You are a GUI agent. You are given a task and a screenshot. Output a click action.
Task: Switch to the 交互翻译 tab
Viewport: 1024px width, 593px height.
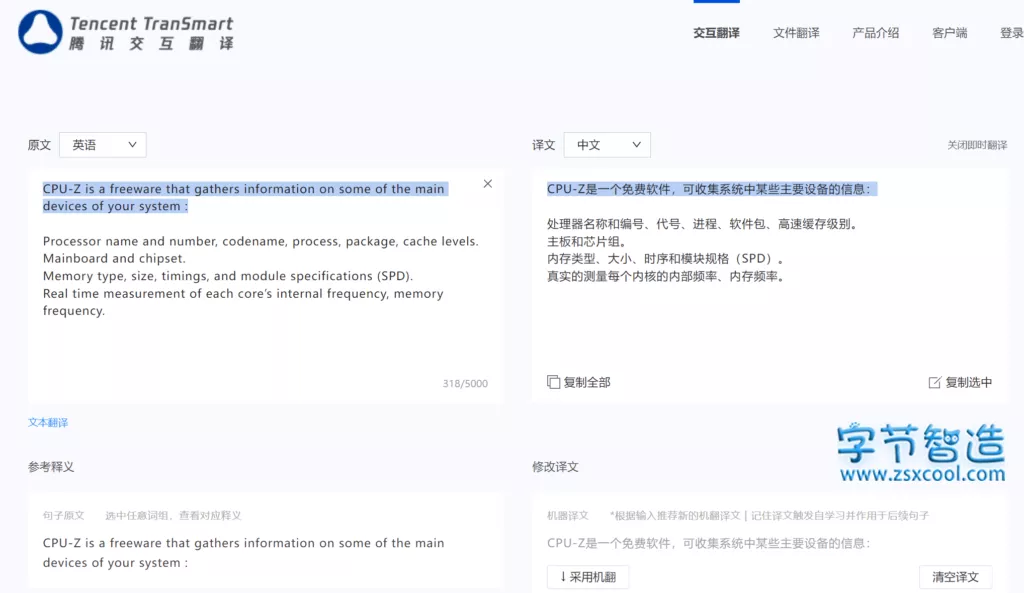(716, 33)
